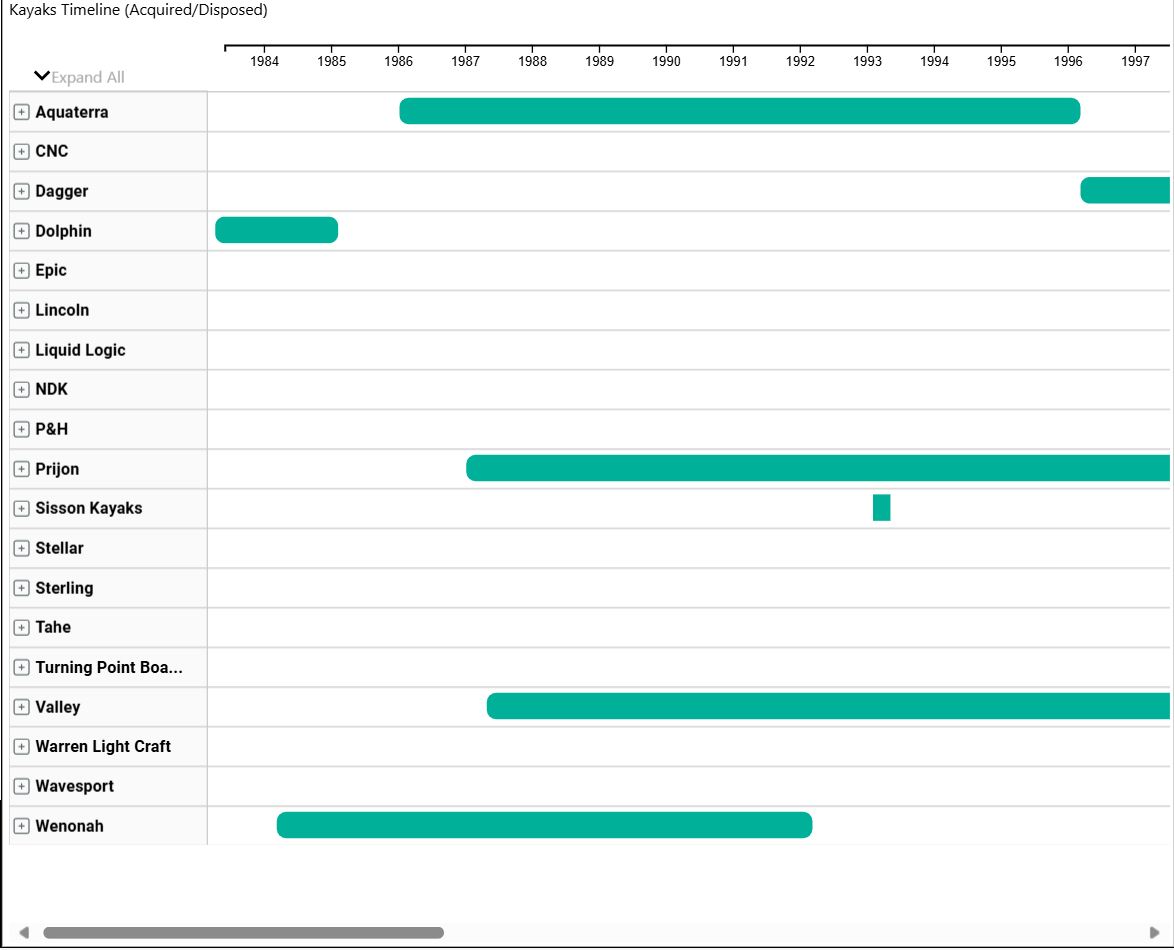Viewport: 1174px width, 950px height.
Task: Expand the NDK row
Action: coord(22,389)
